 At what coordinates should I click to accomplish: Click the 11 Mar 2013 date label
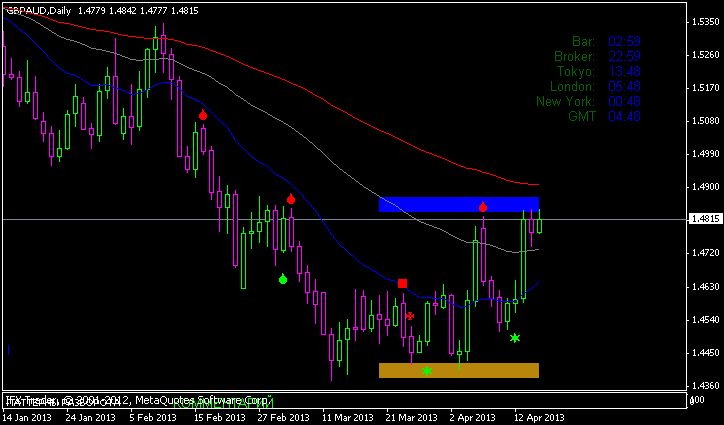click(x=348, y=418)
